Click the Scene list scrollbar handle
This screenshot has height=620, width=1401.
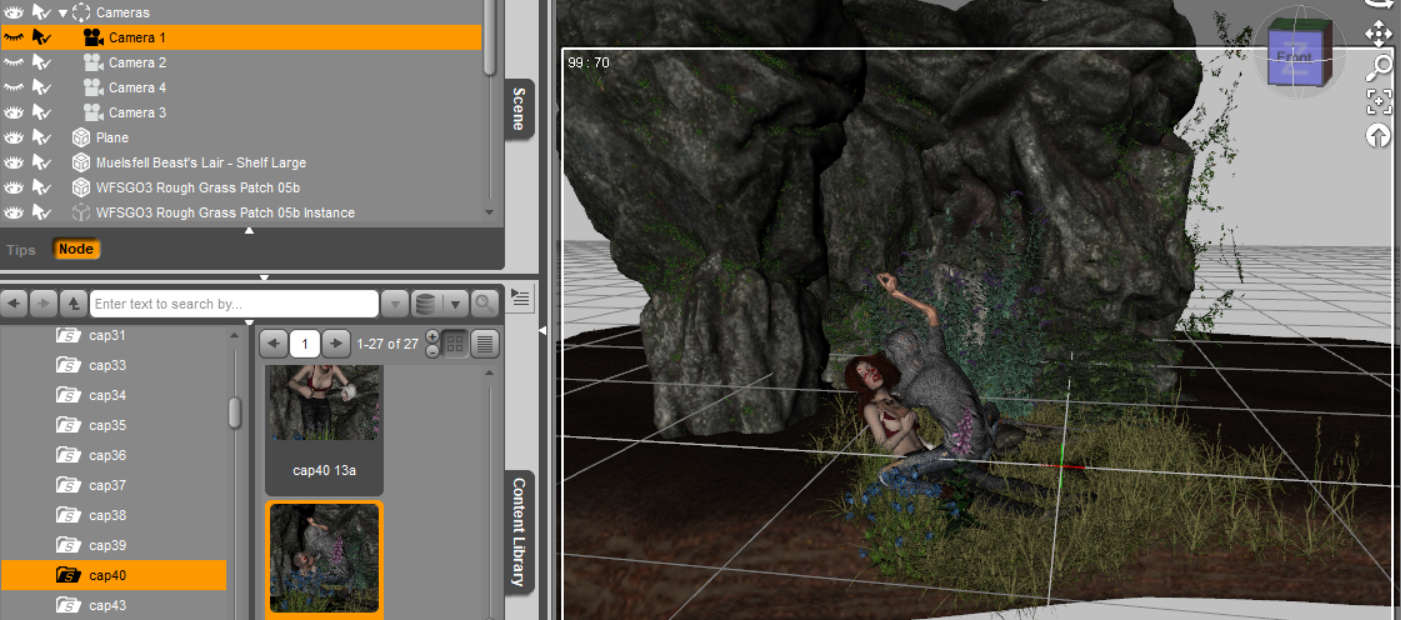(489, 36)
